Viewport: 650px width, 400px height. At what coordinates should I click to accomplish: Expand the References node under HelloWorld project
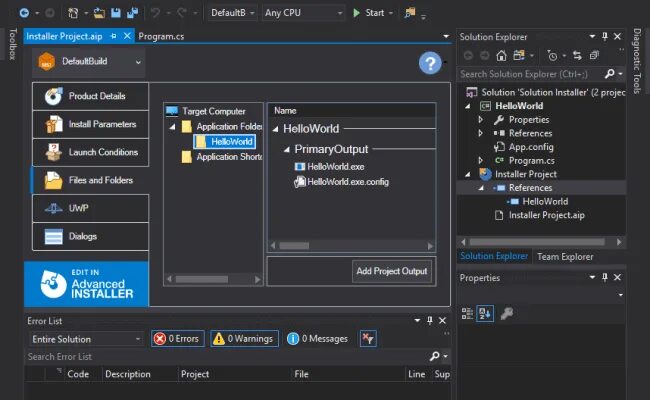[x=481, y=133]
